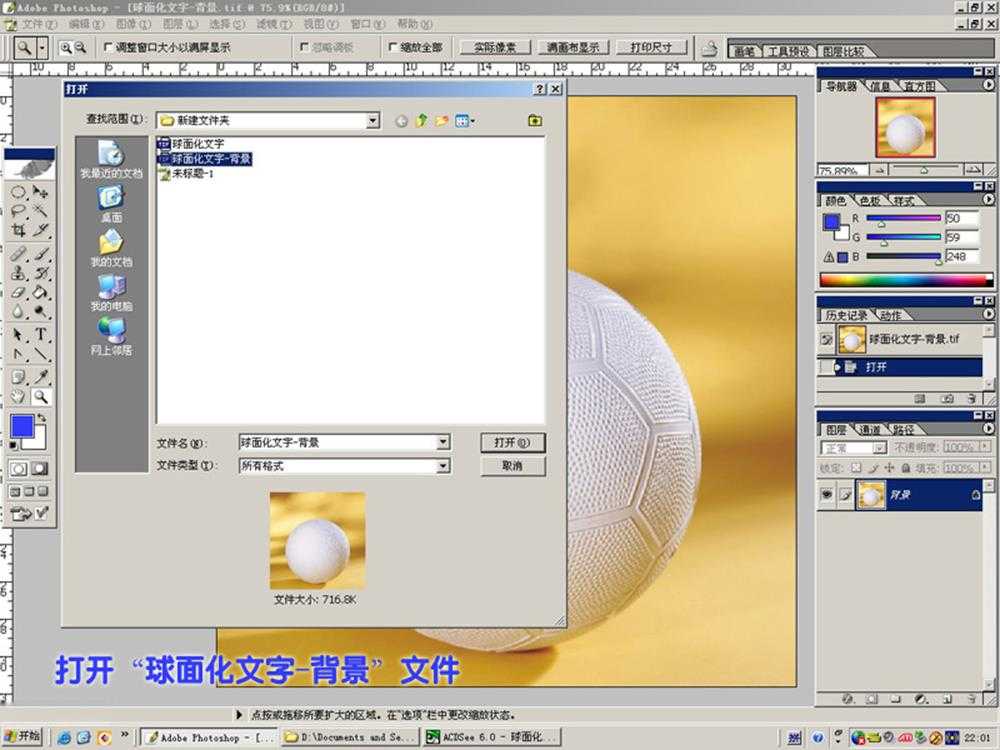Click zoom-out magnifier in options bar

click(x=80, y=47)
